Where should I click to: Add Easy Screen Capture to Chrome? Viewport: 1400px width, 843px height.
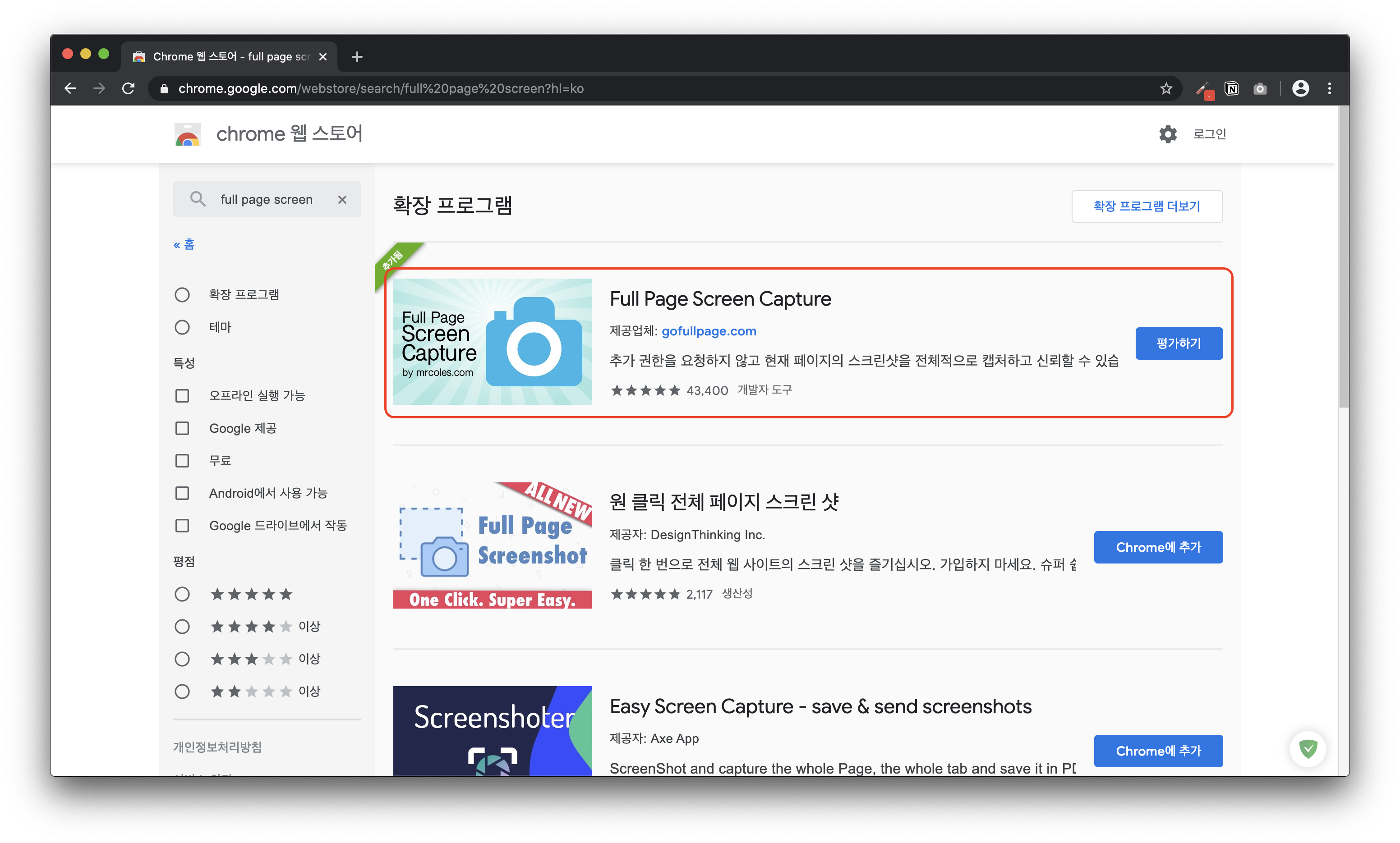(x=1158, y=751)
